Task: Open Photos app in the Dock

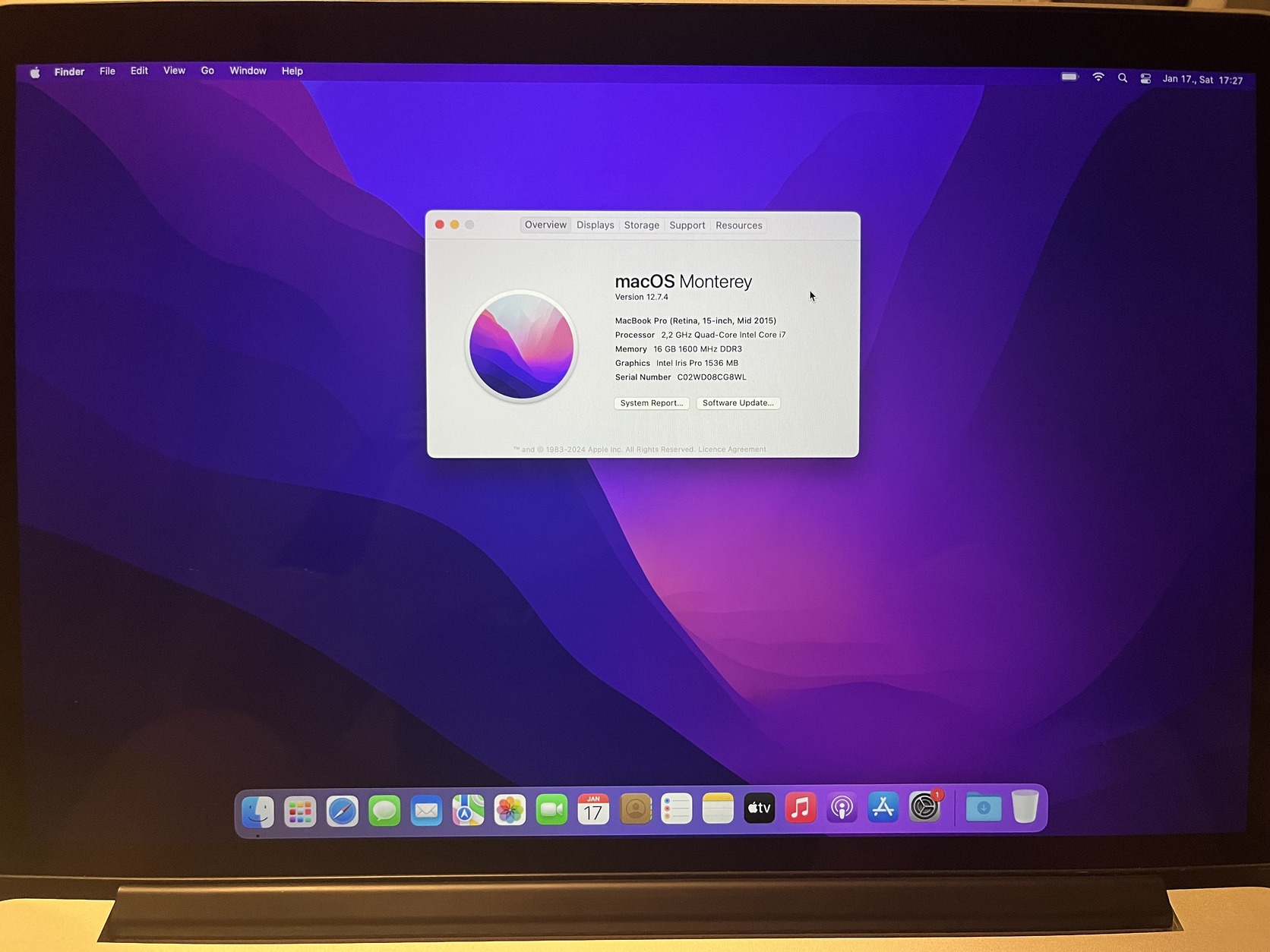Action: pyautogui.click(x=510, y=810)
